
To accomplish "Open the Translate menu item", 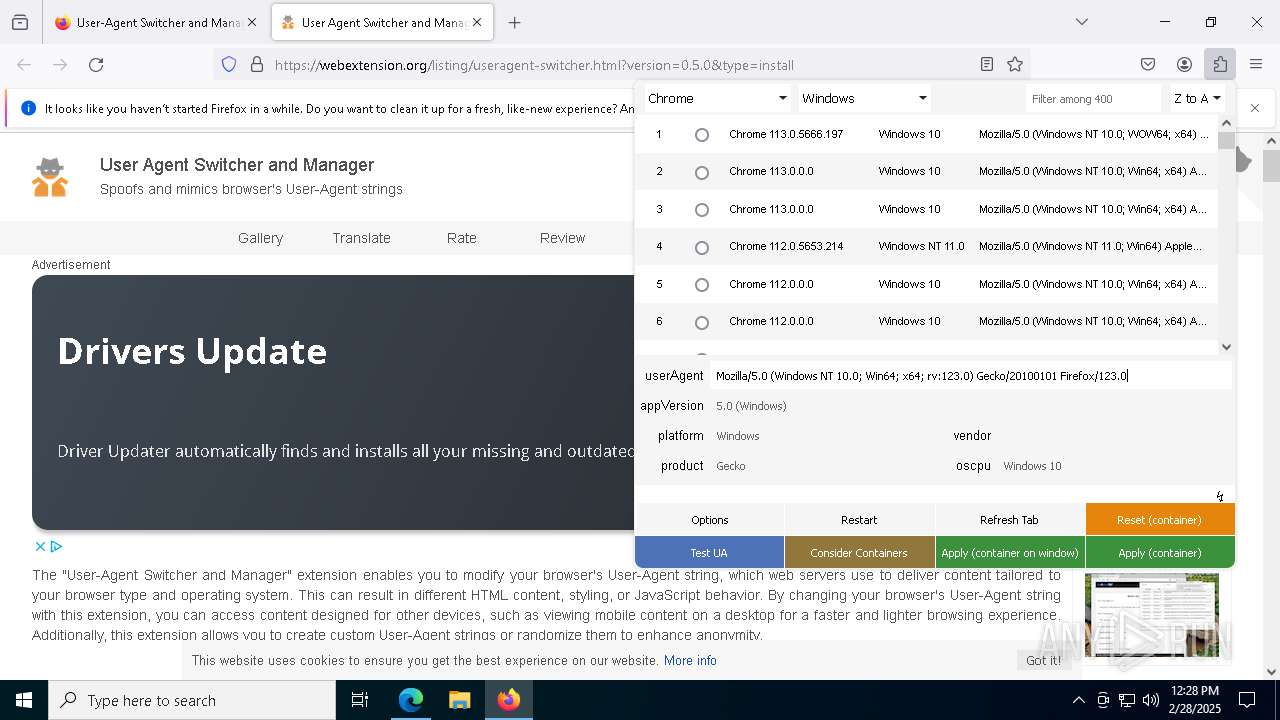I will point(361,238).
